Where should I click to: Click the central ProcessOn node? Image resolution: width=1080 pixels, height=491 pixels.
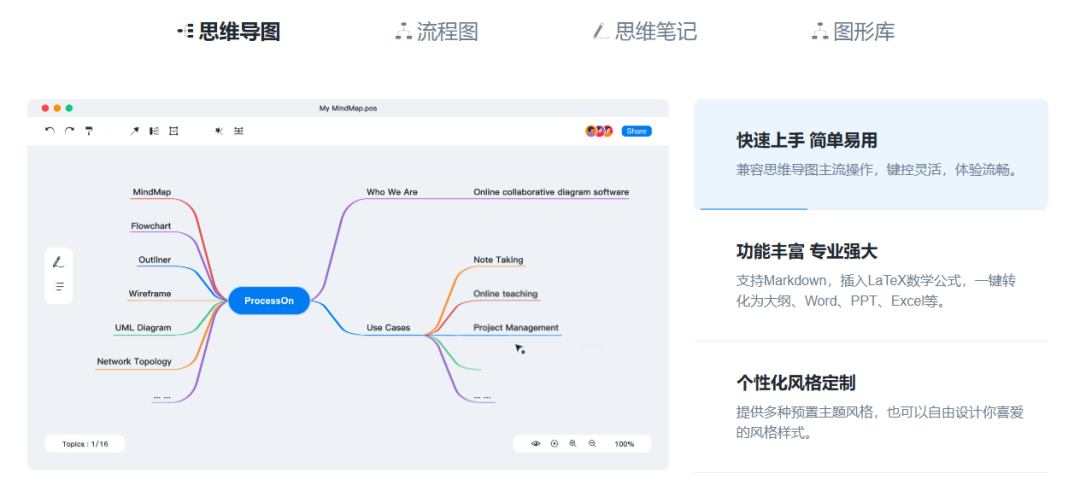point(269,300)
